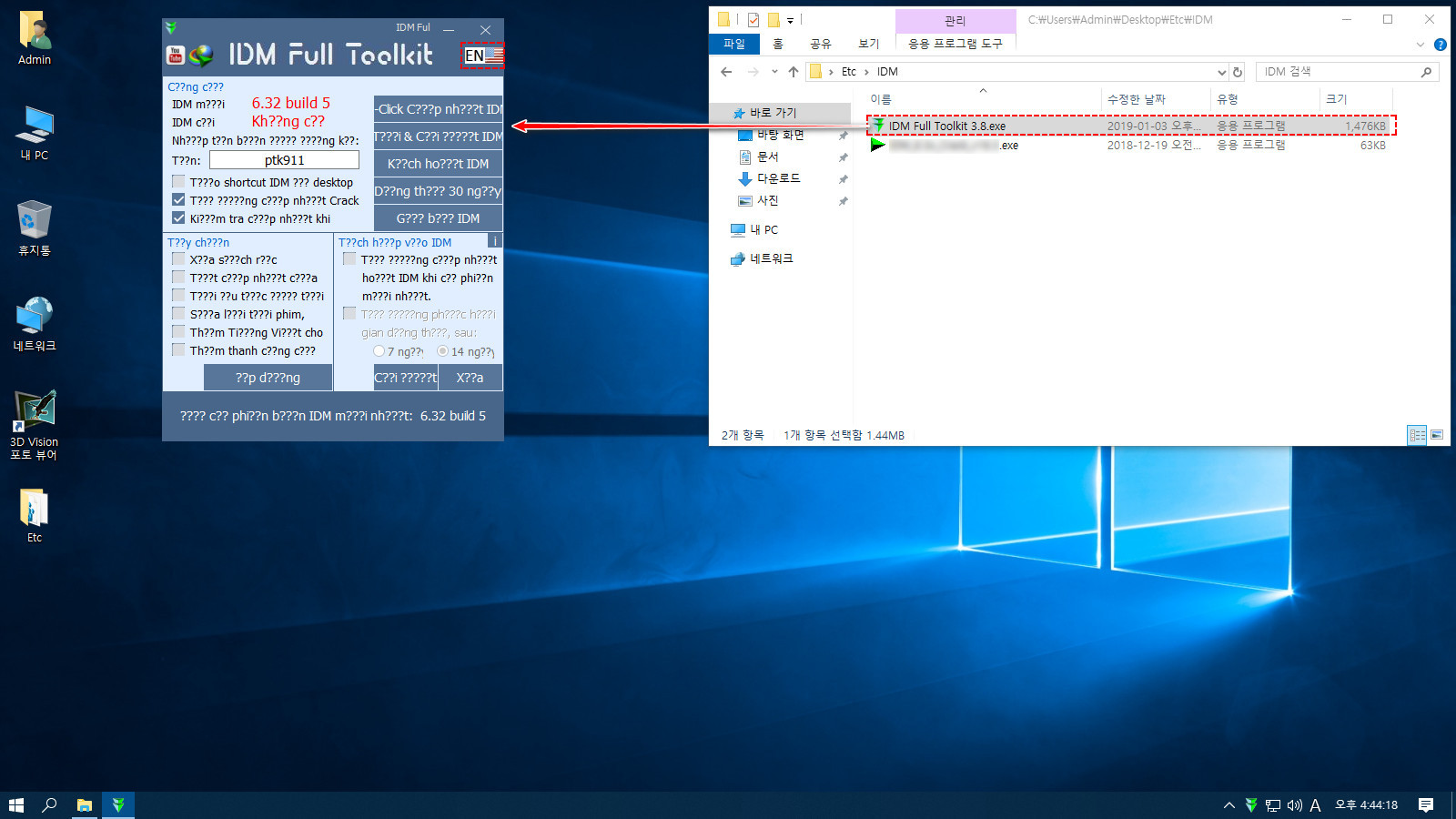
Task: Check the option ending with 'phim,'
Action: click(x=178, y=314)
